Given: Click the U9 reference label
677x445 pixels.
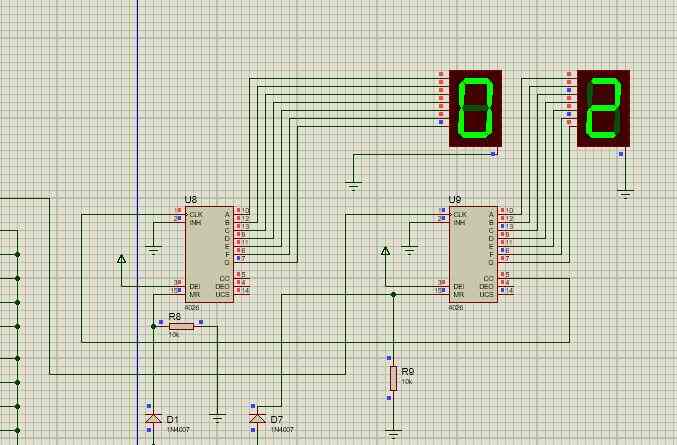Looking at the screenshot, I should (x=455, y=200).
